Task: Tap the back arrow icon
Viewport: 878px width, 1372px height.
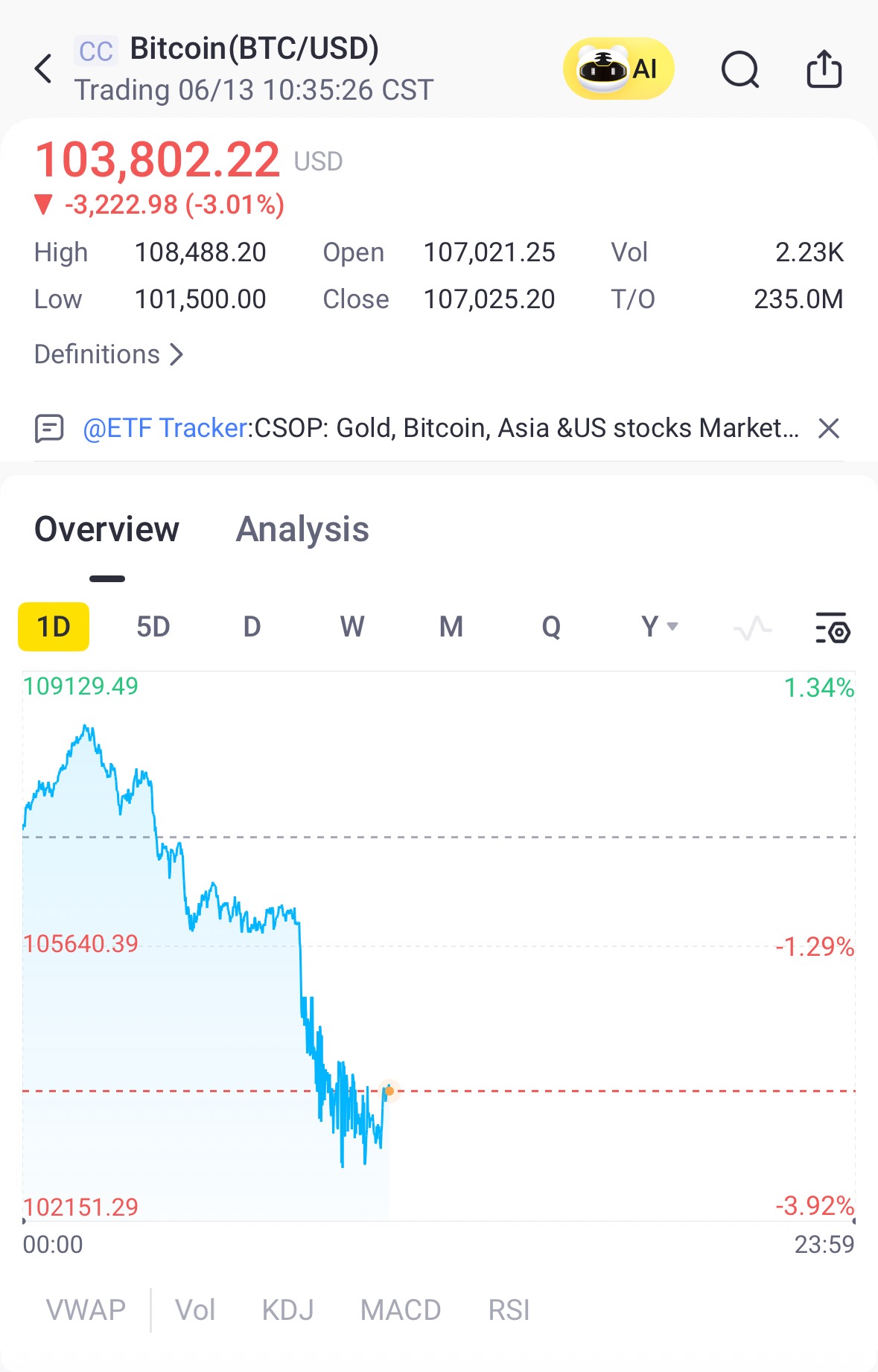Action: (44, 69)
